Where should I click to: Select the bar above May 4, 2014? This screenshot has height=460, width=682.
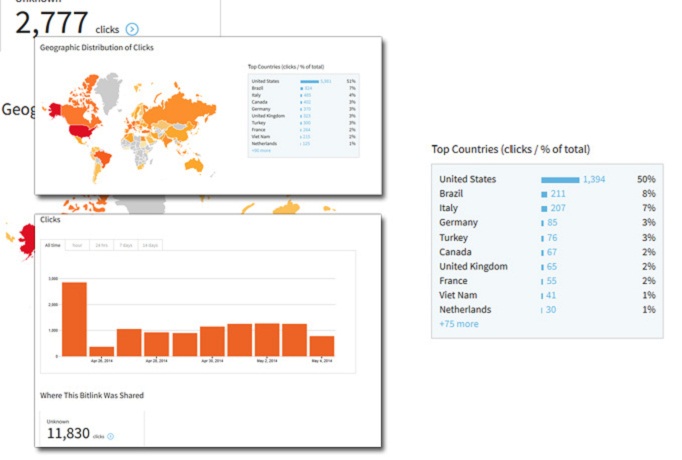[322, 346]
